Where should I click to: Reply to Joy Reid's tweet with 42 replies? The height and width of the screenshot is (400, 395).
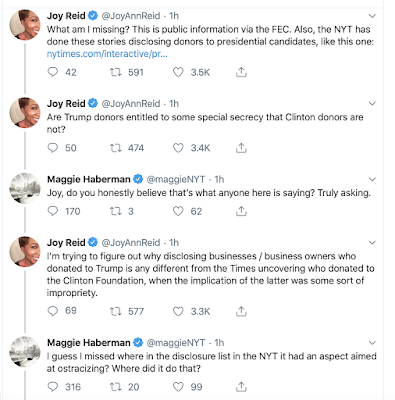click(x=53, y=72)
